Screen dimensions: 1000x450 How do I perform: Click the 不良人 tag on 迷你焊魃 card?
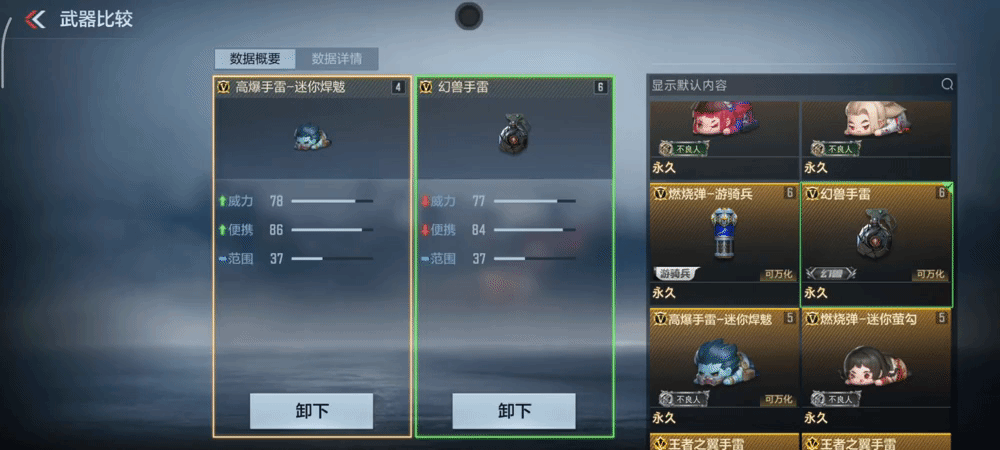coord(684,399)
